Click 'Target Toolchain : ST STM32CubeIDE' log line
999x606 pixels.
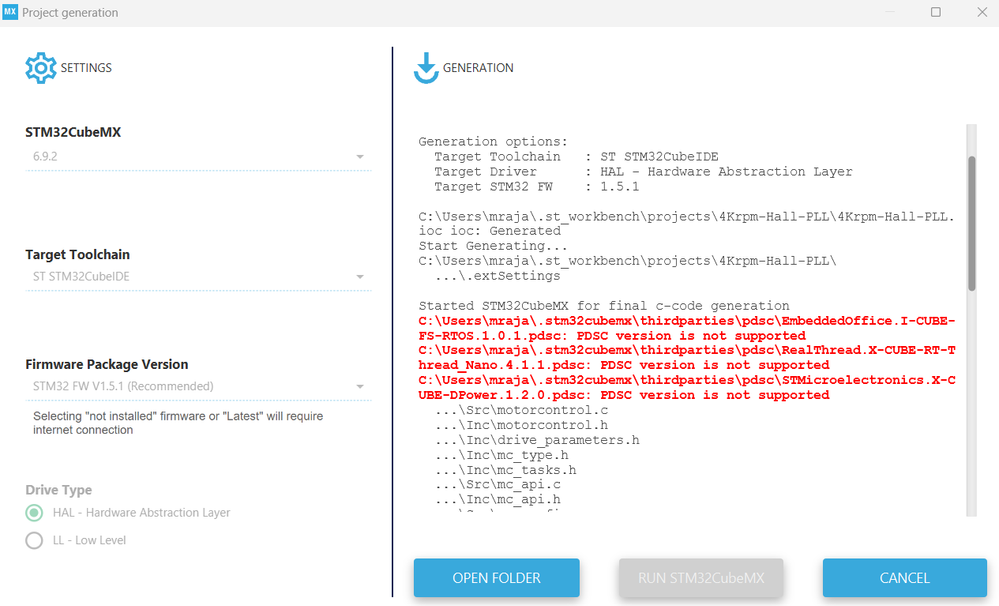pyautogui.click(x=576, y=157)
